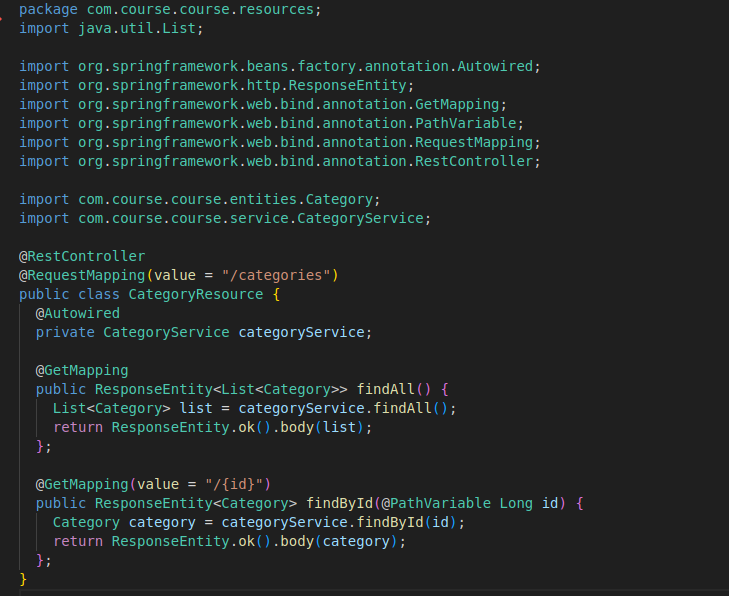
Task: Click @PathVariable in the method parameter
Action: pyautogui.click(x=436, y=503)
